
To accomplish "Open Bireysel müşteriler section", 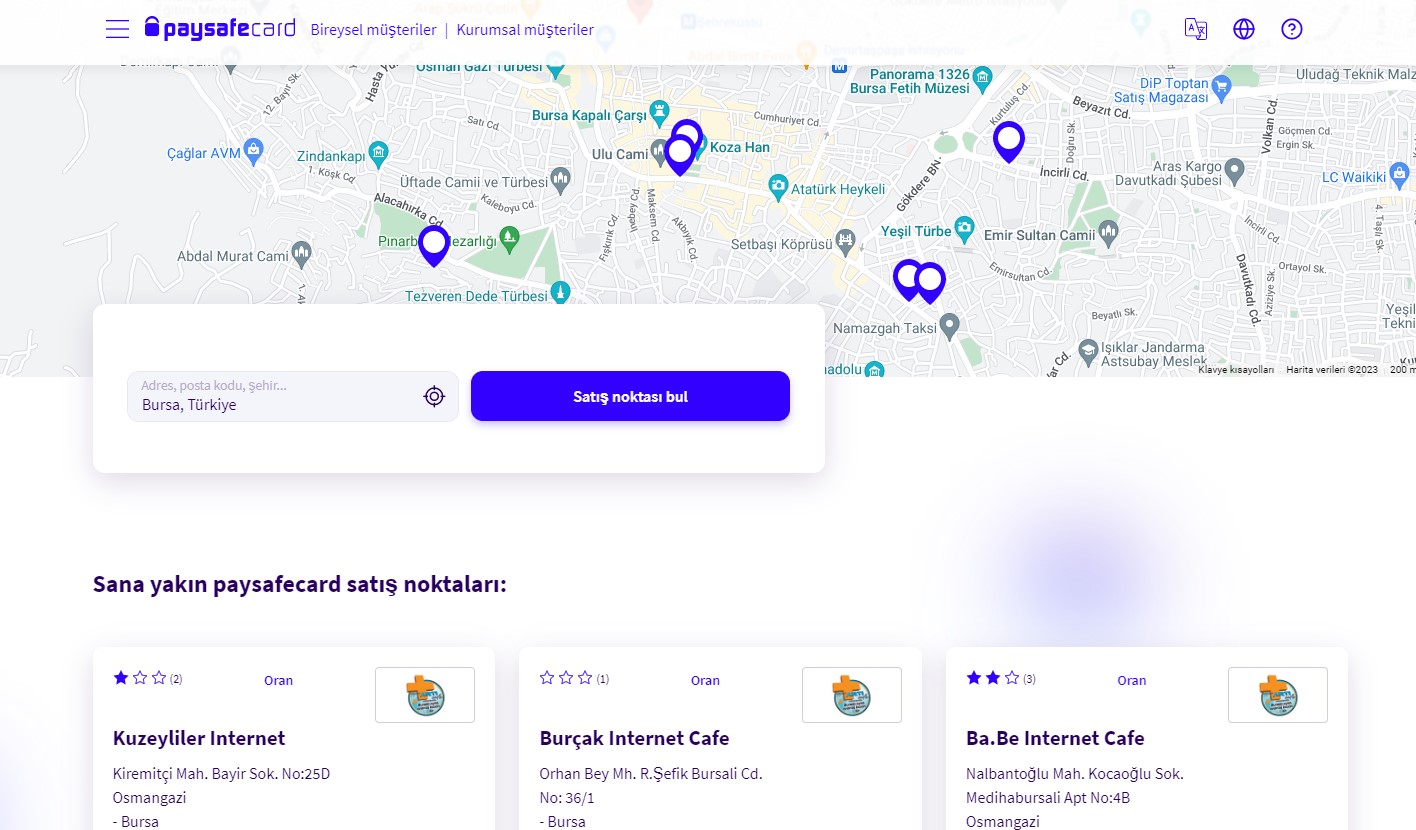I will tap(373, 30).
